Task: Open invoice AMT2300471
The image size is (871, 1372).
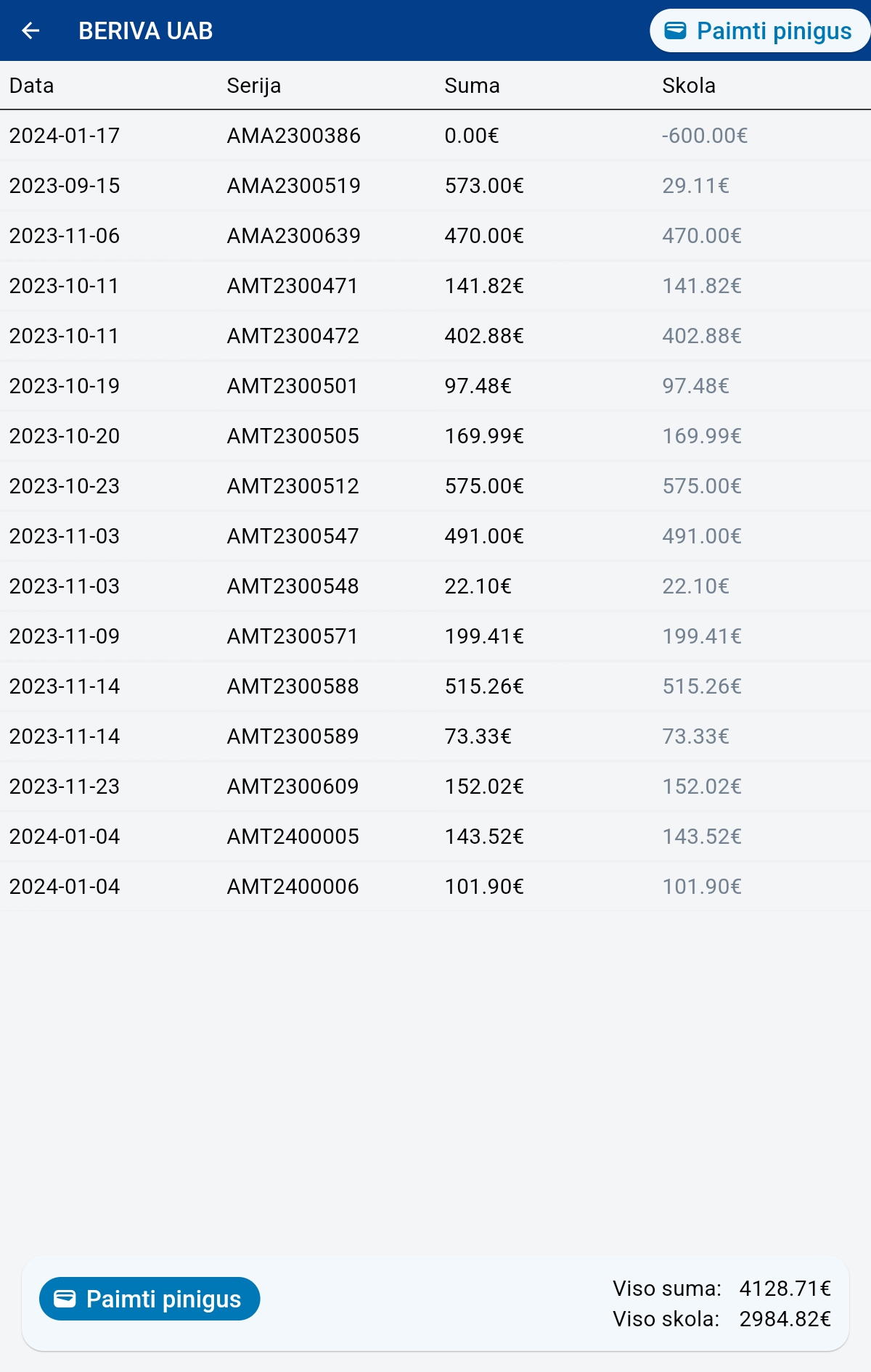Action: tap(435, 286)
